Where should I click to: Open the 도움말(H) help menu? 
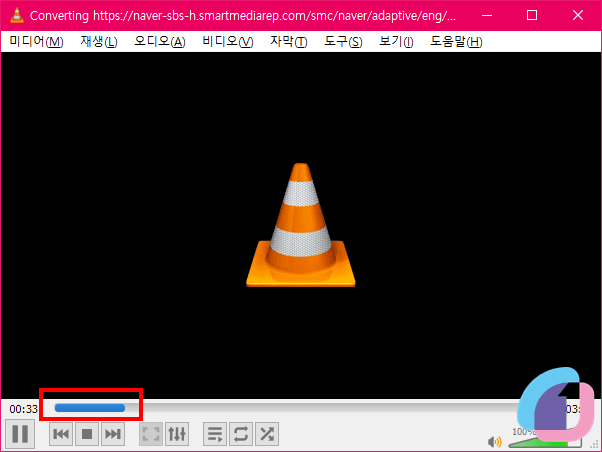[456, 41]
